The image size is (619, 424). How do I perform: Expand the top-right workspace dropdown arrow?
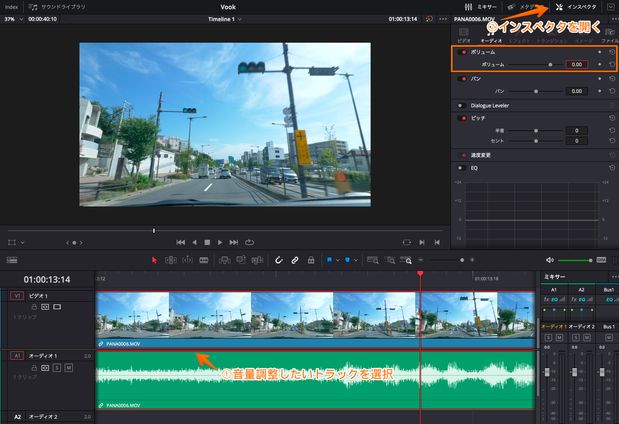pyautogui.click(x=610, y=7)
